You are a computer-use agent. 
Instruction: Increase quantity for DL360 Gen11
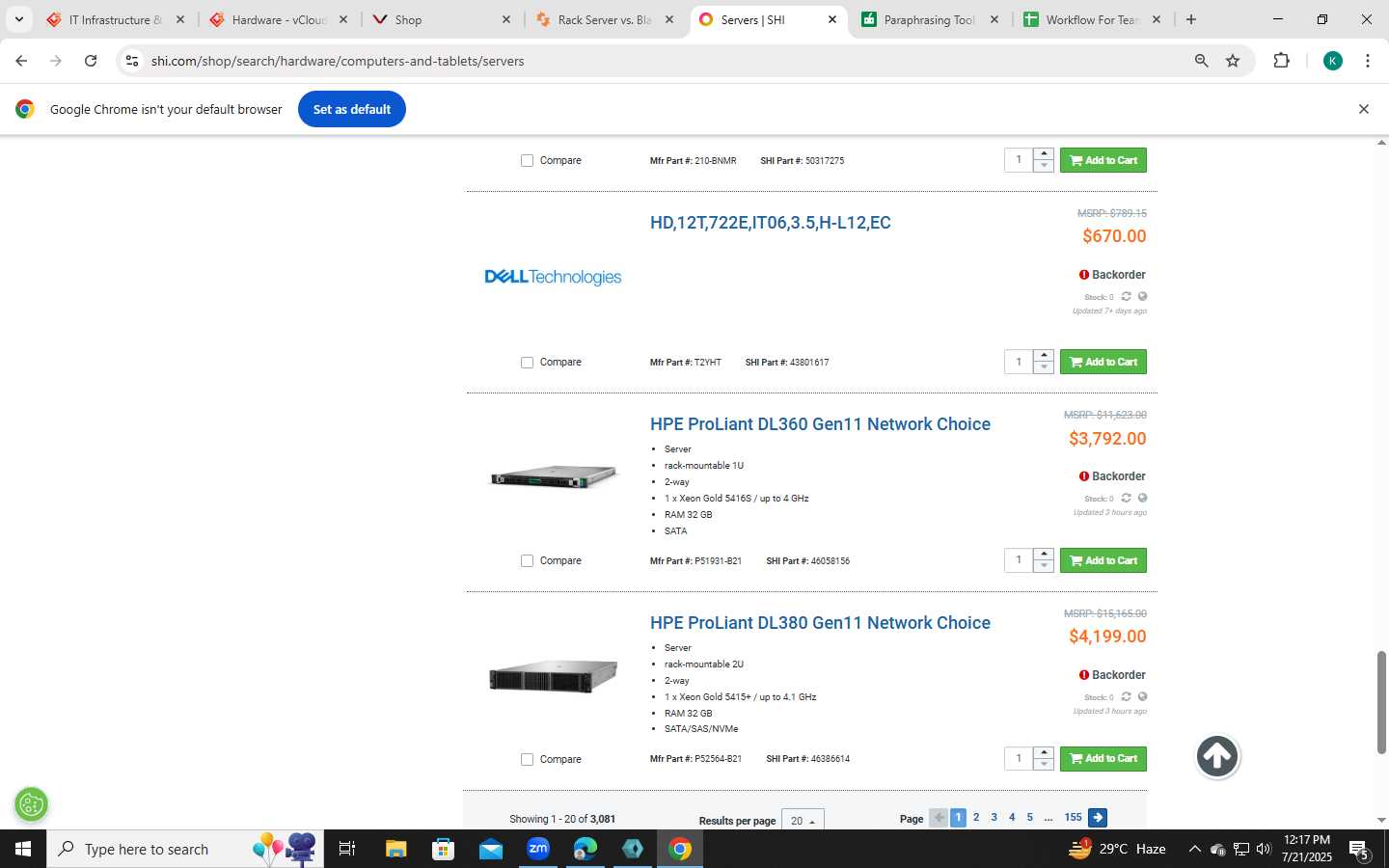point(1044,555)
